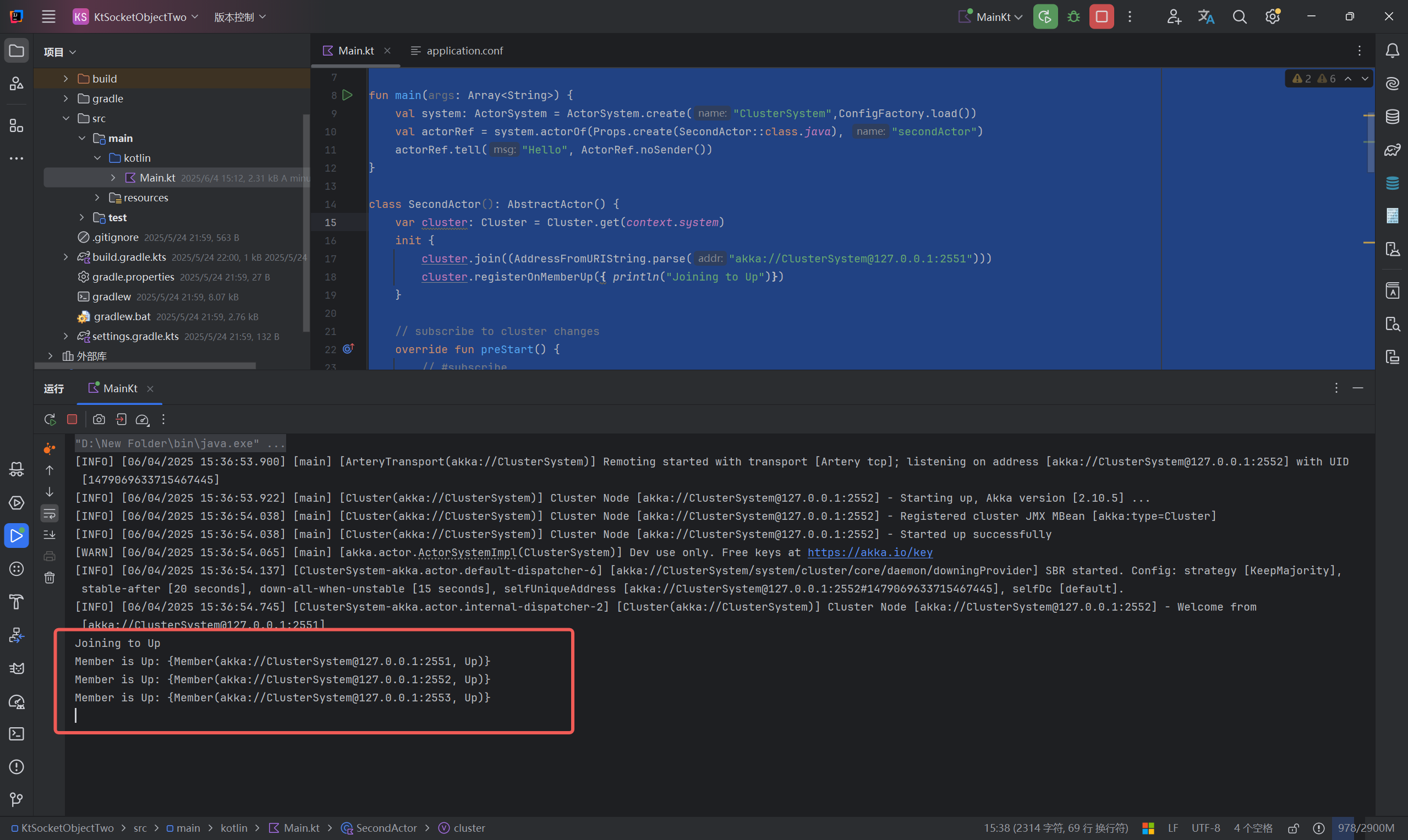Open MainKt run configuration dropdown
This screenshot has width=1408, height=840.
(991, 17)
